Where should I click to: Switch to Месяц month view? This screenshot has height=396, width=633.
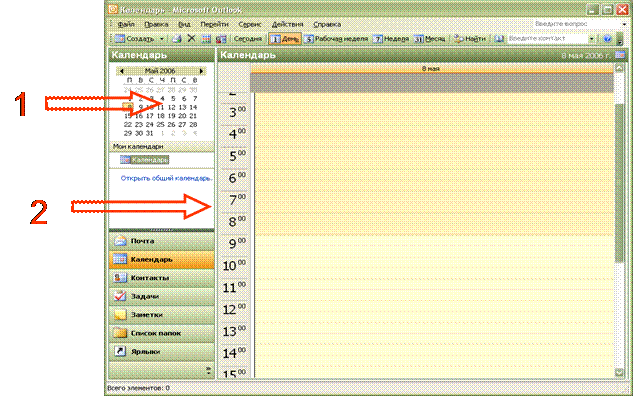(430, 39)
